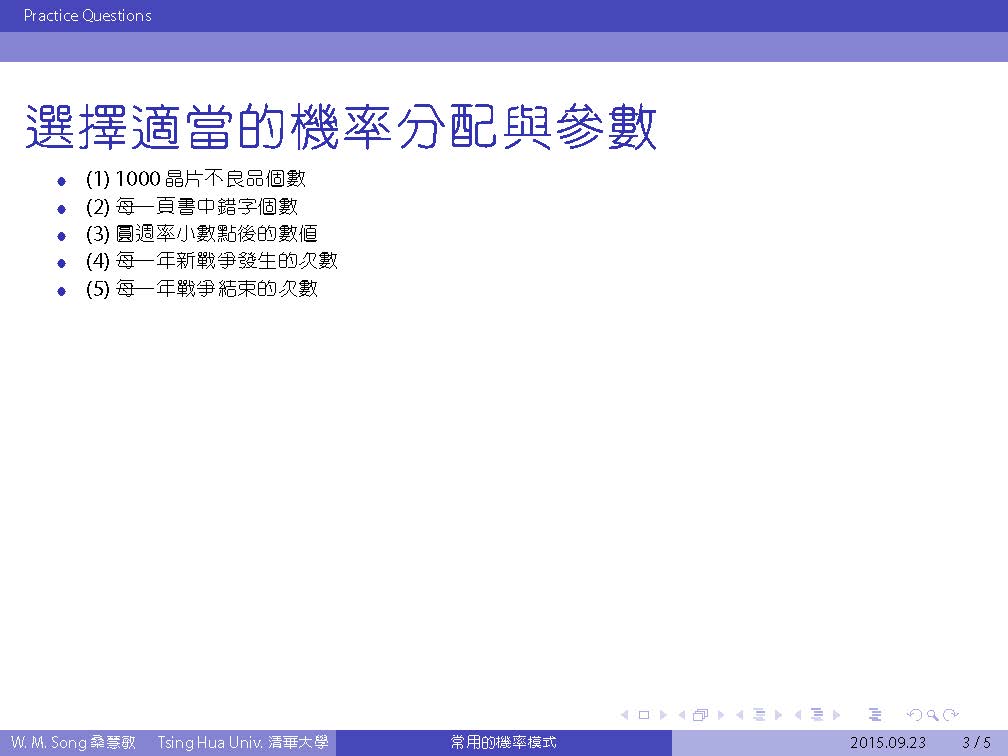The width and height of the screenshot is (1008, 756).
Task: Go to previous frame with left arrow
Action: (x=682, y=715)
